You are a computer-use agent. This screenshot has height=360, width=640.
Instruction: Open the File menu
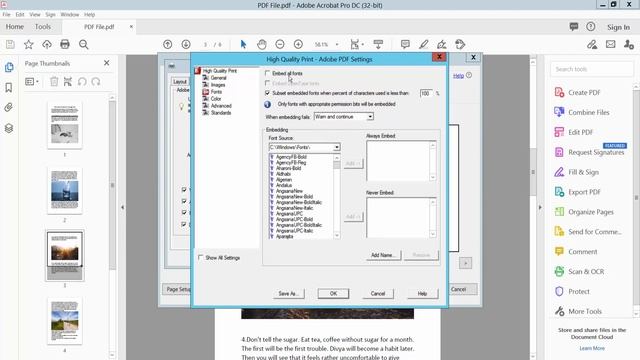pos(7,14)
